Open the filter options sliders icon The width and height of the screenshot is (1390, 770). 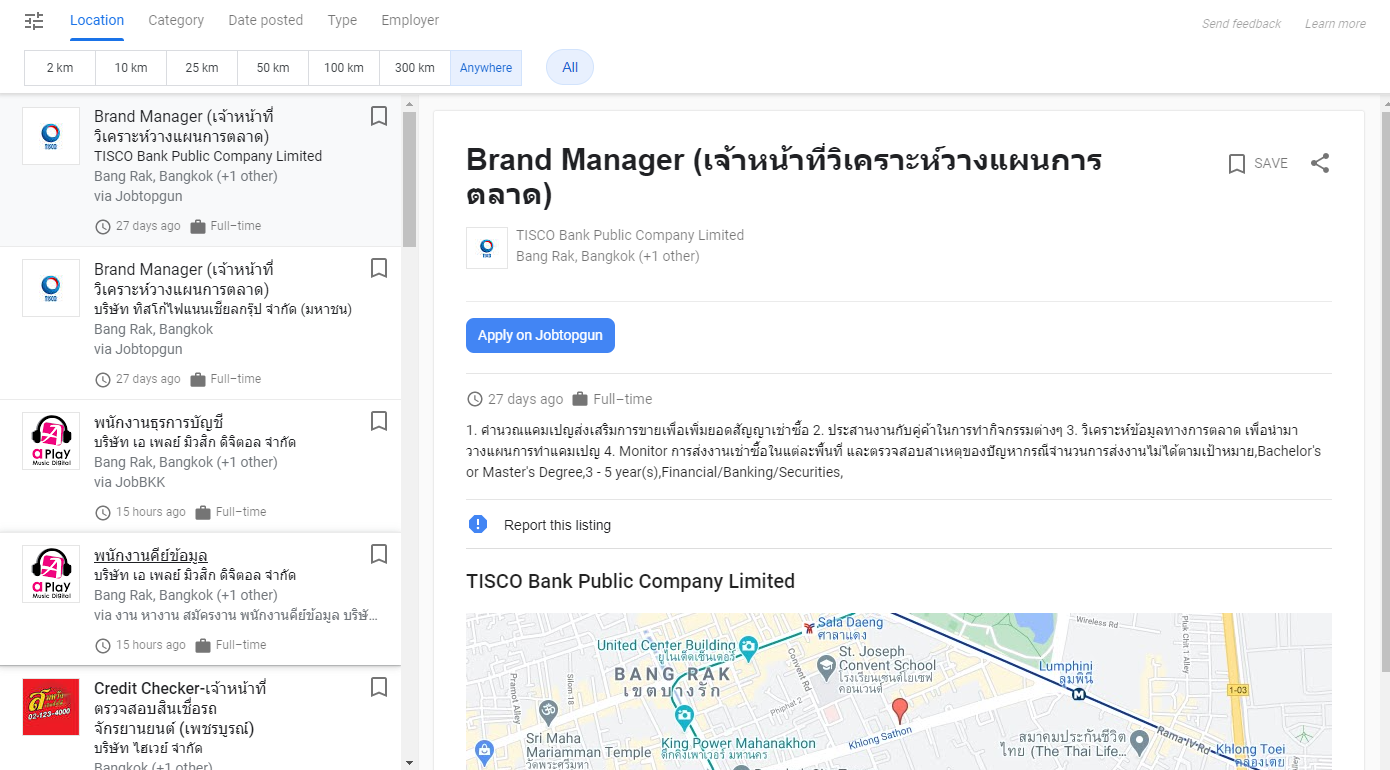pyautogui.click(x=34, y=21)
